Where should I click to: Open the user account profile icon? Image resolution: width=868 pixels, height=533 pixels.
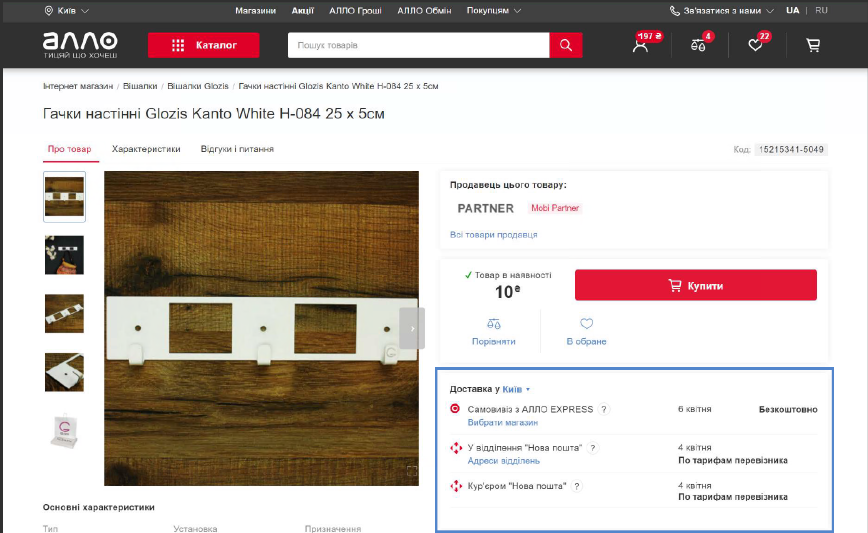point(640,46)
